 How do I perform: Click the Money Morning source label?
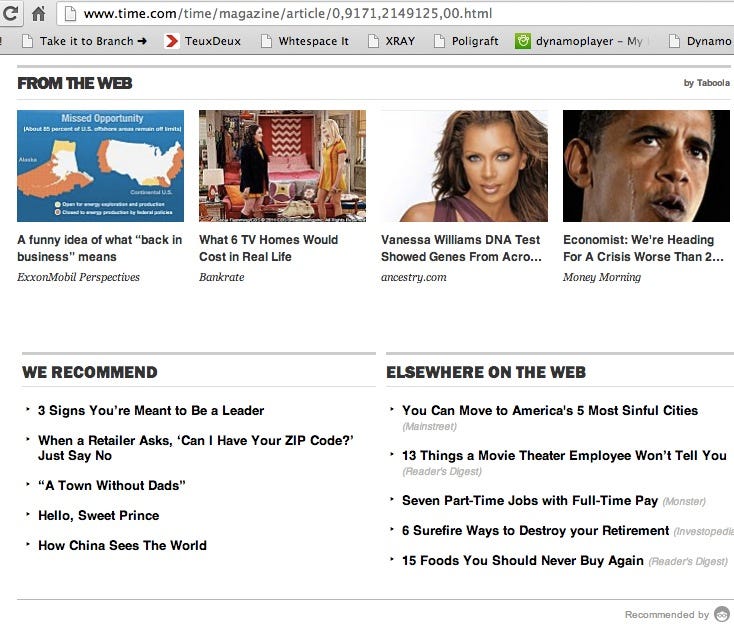(x=602, y=277)
